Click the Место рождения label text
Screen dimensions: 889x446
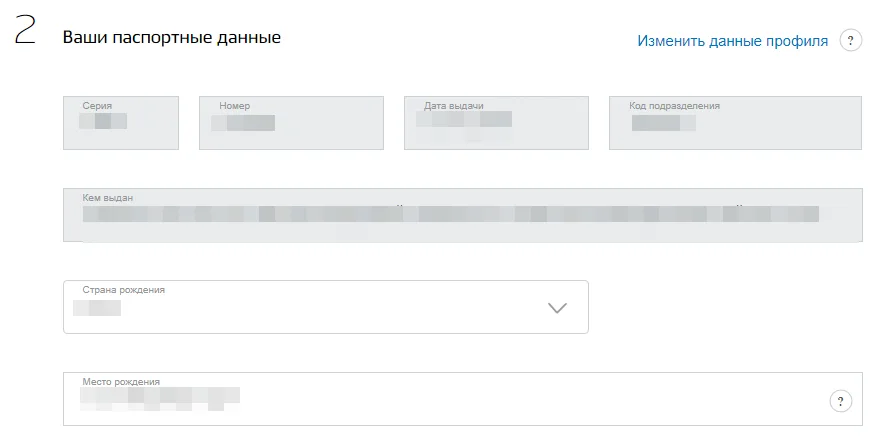pyautogui.click(x=121, y=381)
